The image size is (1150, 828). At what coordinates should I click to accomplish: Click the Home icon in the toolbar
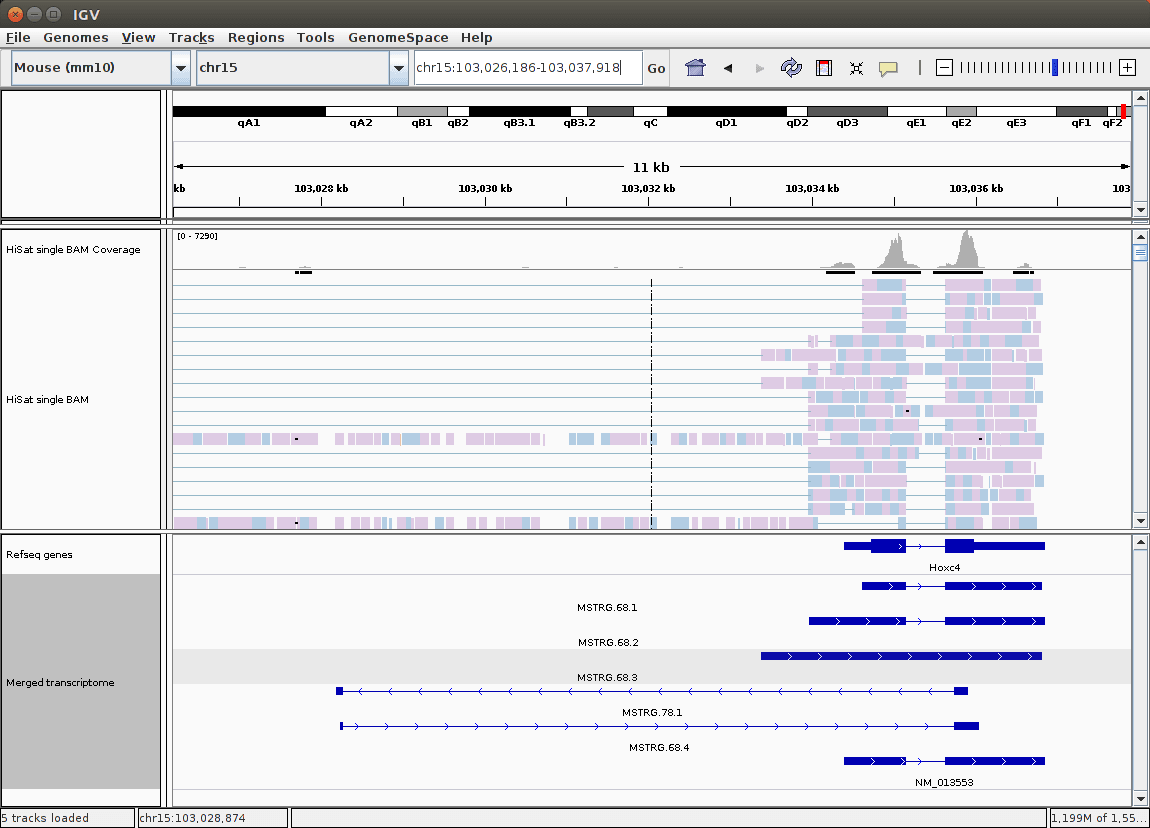click(695, 68)
